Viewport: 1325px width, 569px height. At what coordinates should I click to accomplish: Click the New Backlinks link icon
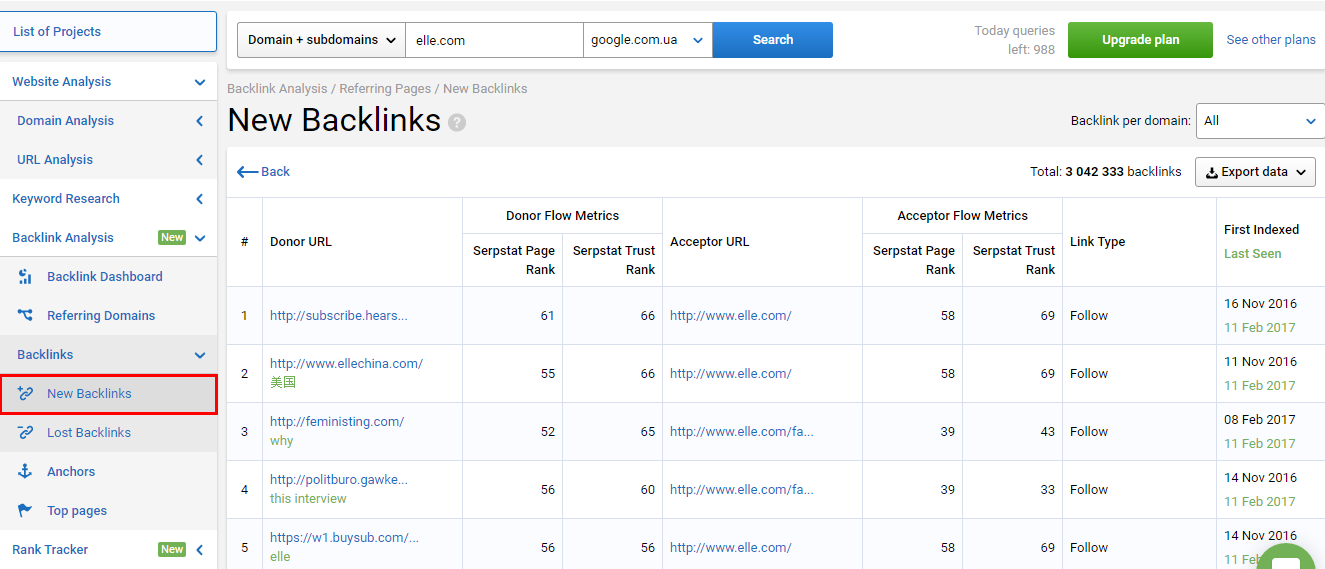point(26,394)
